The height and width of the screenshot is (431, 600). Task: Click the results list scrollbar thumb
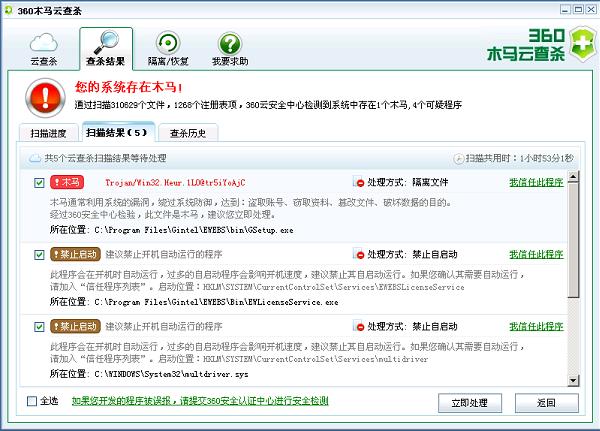pyautogui.click(x=573, y=240)
